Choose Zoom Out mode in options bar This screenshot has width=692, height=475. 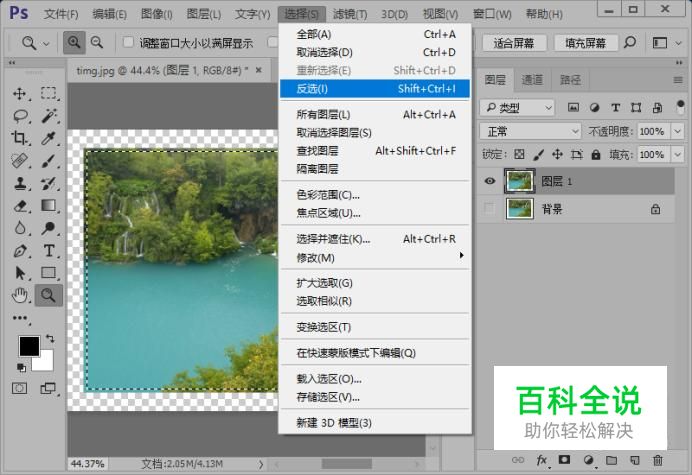97,43
